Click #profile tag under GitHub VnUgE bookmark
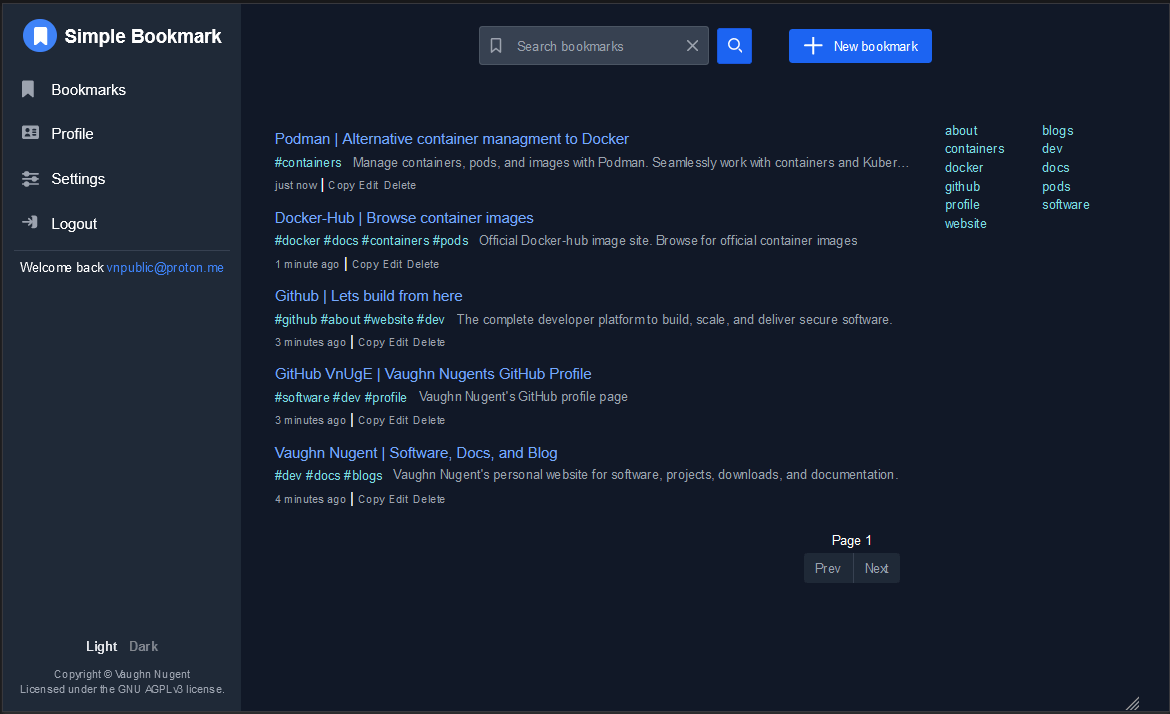 (x=386, y=398)
